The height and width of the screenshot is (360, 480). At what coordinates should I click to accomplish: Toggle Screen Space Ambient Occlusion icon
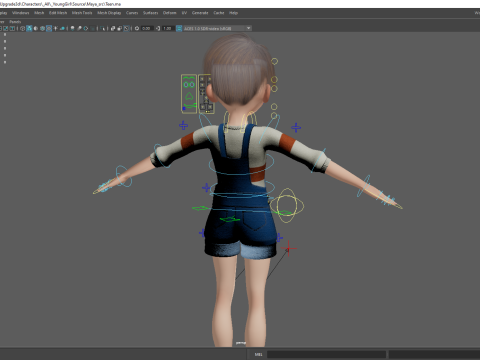point(72,28)
